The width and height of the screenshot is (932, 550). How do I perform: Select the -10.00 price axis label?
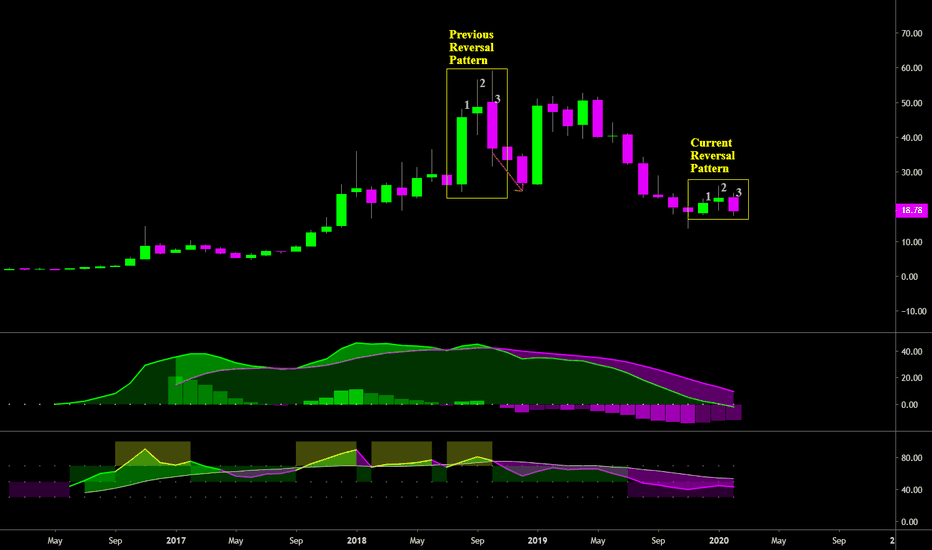click(913, 312)
